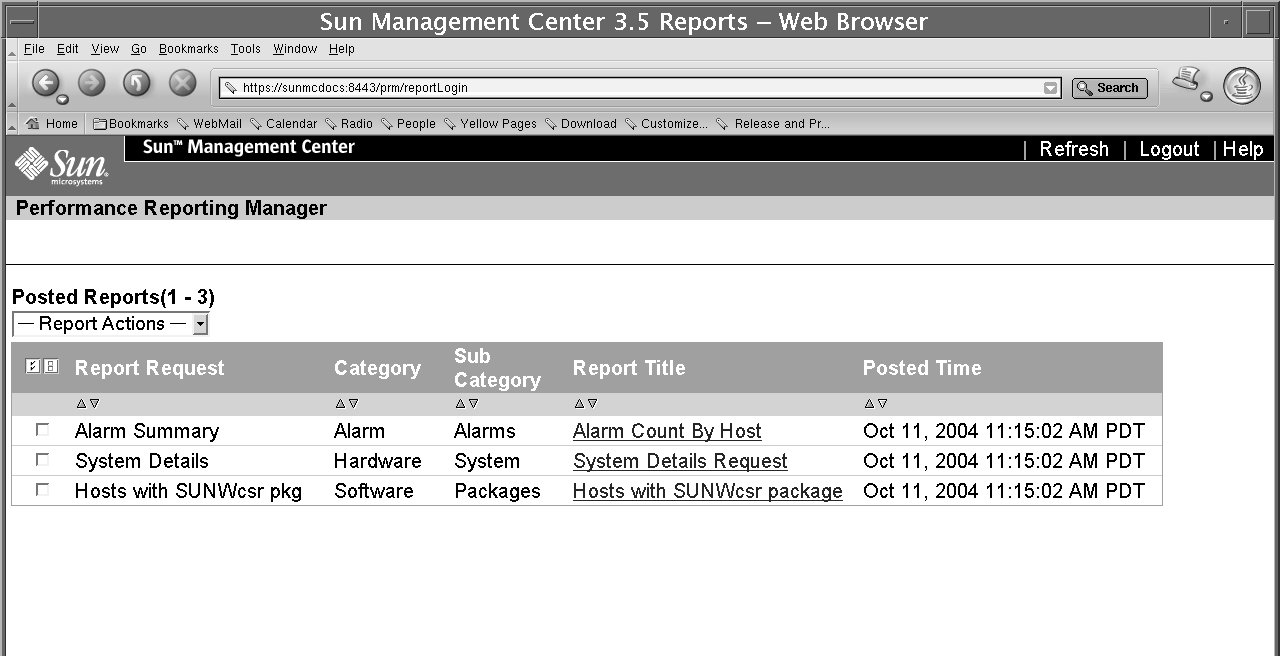
Task: Sort Category column ascending
Action: pyautogui.click(x=340, y=404)
